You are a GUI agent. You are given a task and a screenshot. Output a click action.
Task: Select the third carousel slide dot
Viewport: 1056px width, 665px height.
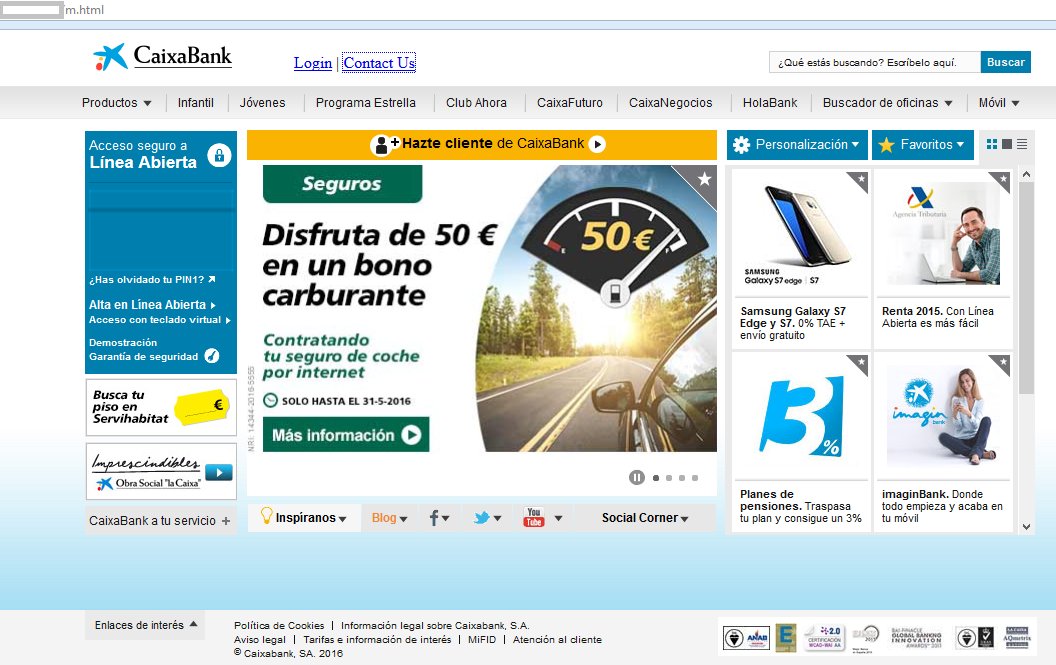tap(682, 478)
